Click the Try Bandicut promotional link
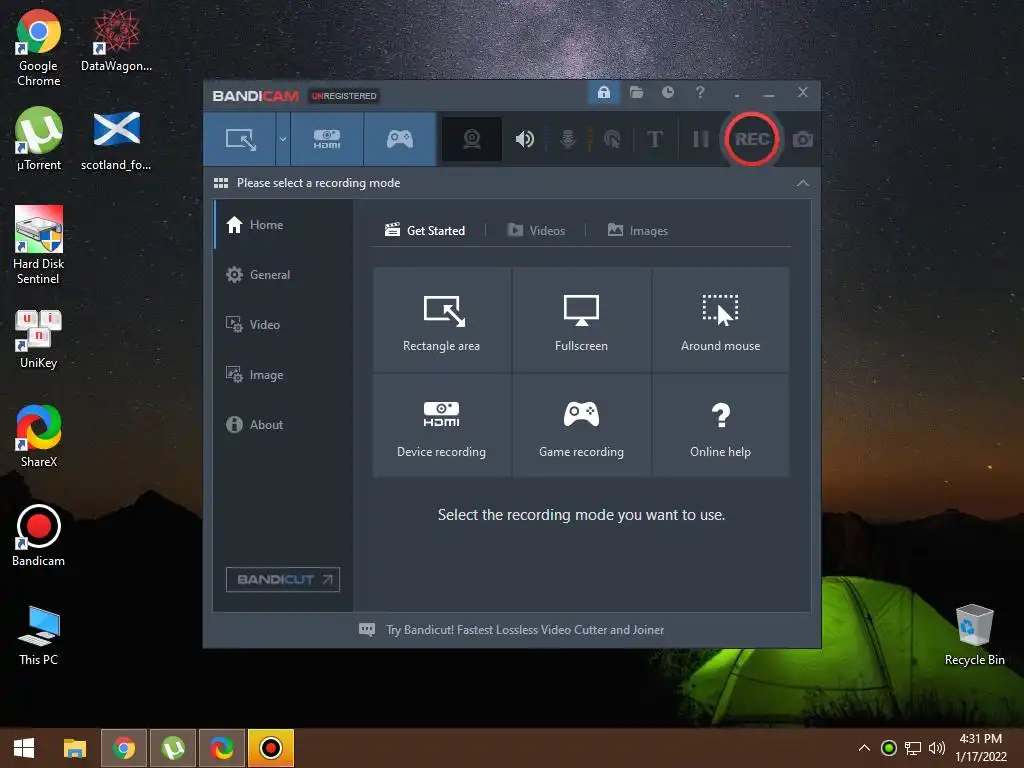 524,630
